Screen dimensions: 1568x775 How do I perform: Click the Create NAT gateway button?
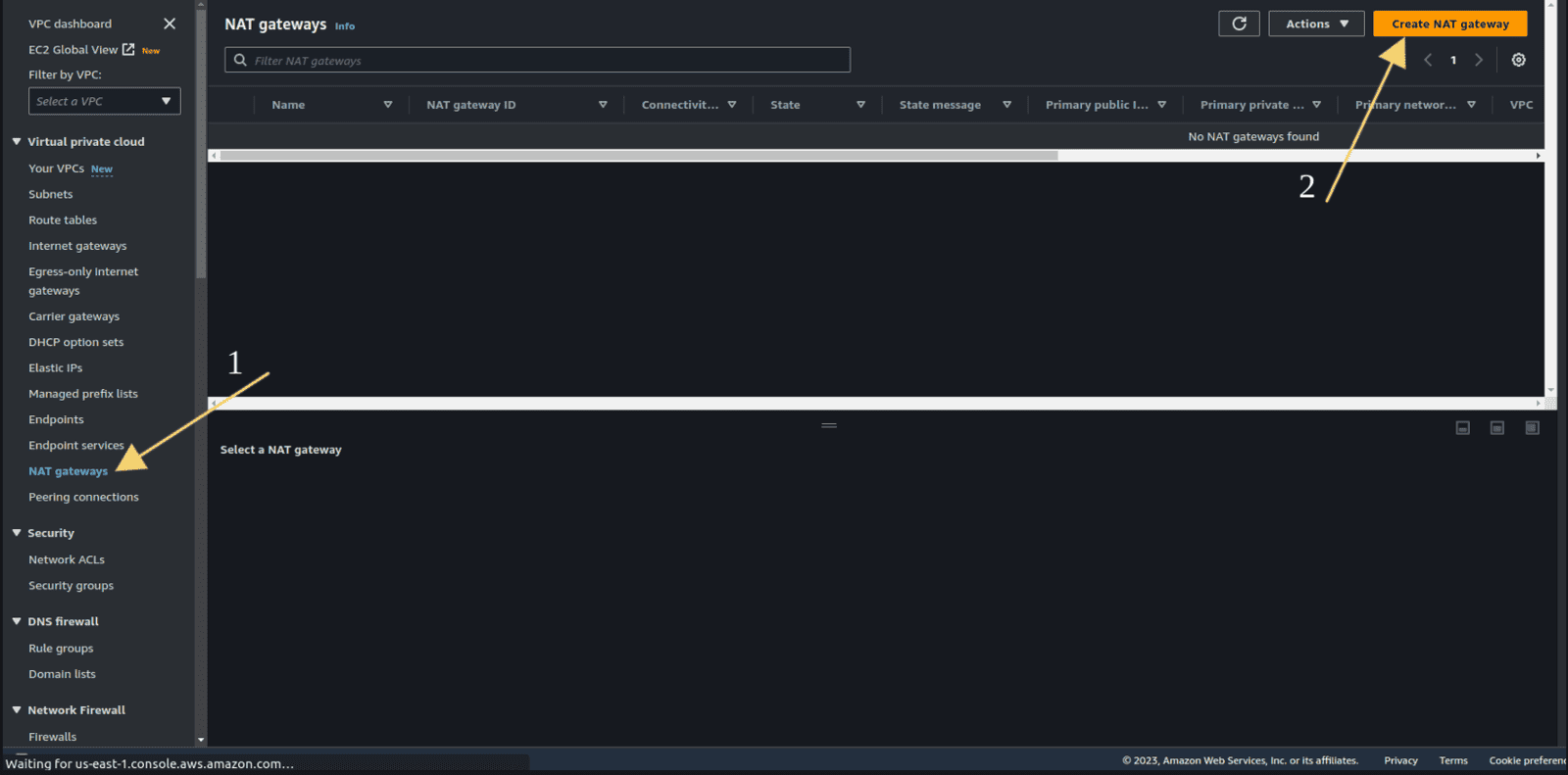click(1449, 24)
